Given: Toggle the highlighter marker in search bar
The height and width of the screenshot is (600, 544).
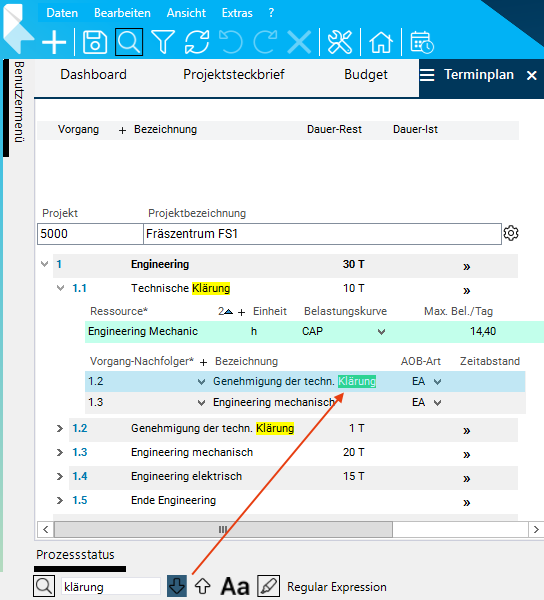Looking at the screenshot, I should point(269,586).
